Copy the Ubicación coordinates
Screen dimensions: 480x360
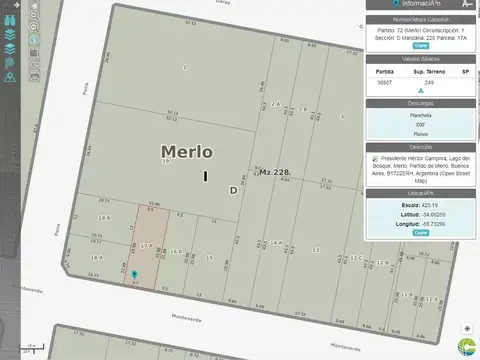click(421, 233)
